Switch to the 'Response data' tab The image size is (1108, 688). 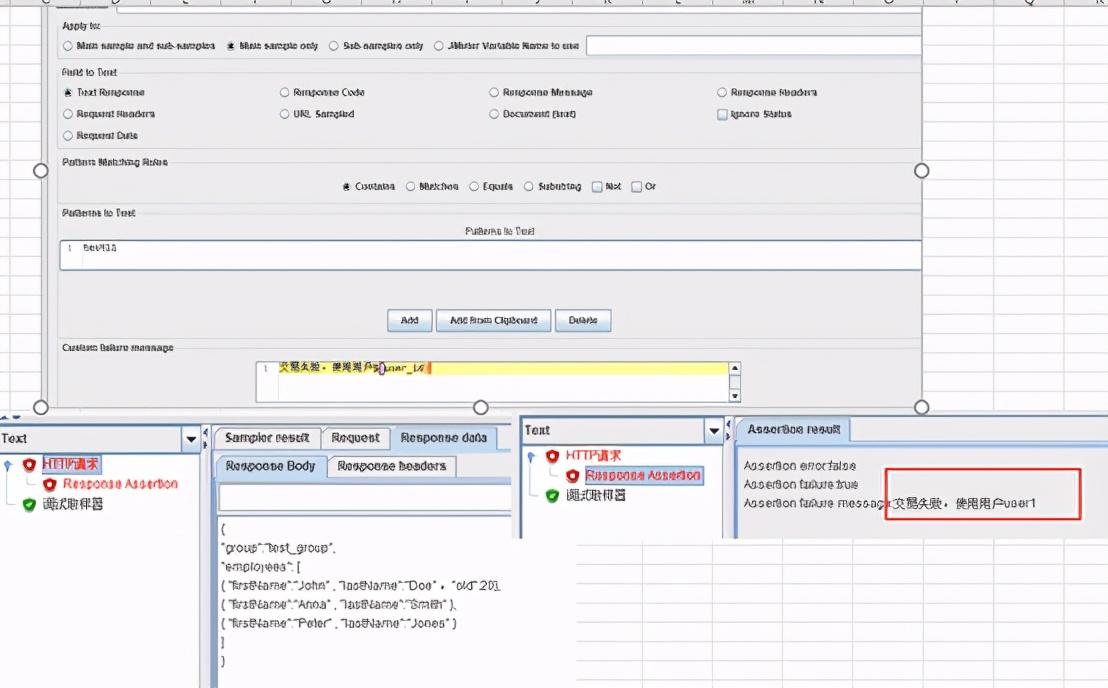point(444,438)
